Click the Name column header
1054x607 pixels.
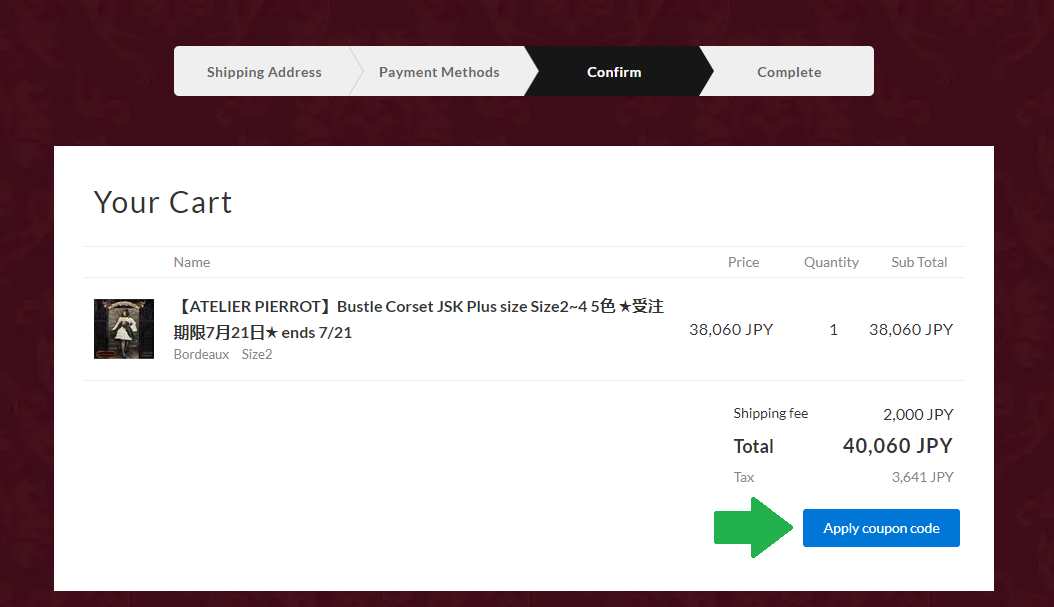click(192, 262)
